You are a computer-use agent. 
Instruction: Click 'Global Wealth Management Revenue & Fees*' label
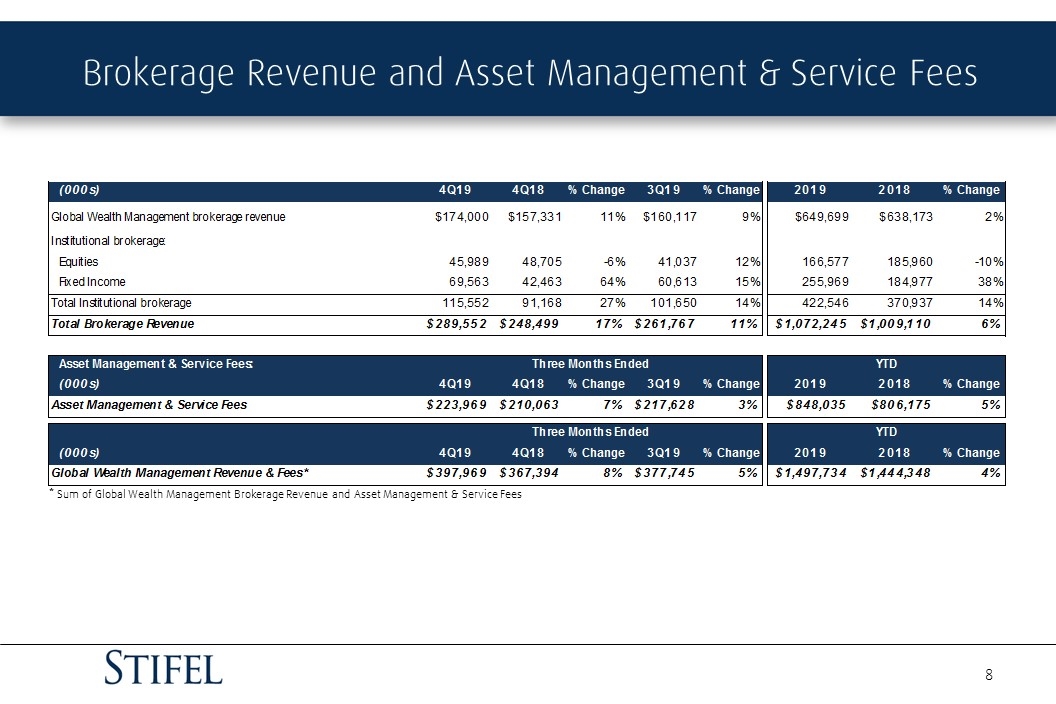pos(180,473)
